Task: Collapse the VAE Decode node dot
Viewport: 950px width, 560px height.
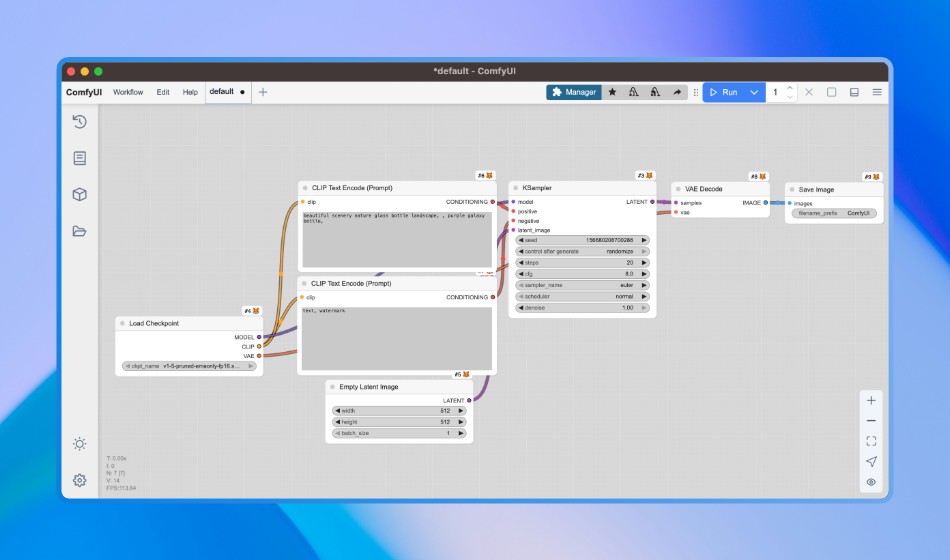Action: pyautogui.click(x=678, y=189)
